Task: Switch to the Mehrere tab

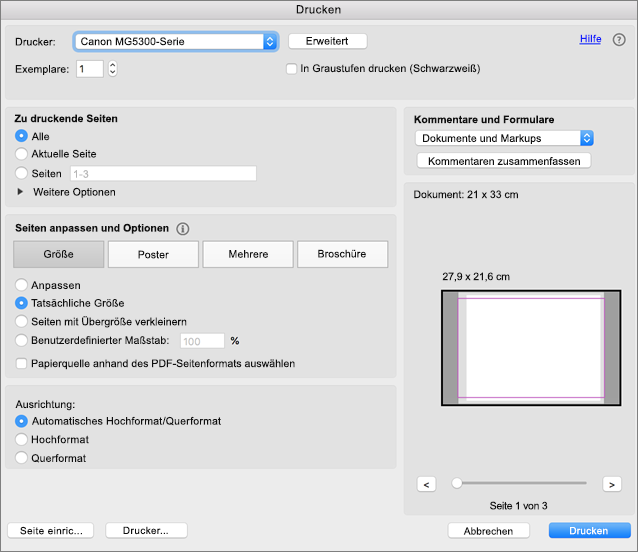Action: click(x=248, y=254)
